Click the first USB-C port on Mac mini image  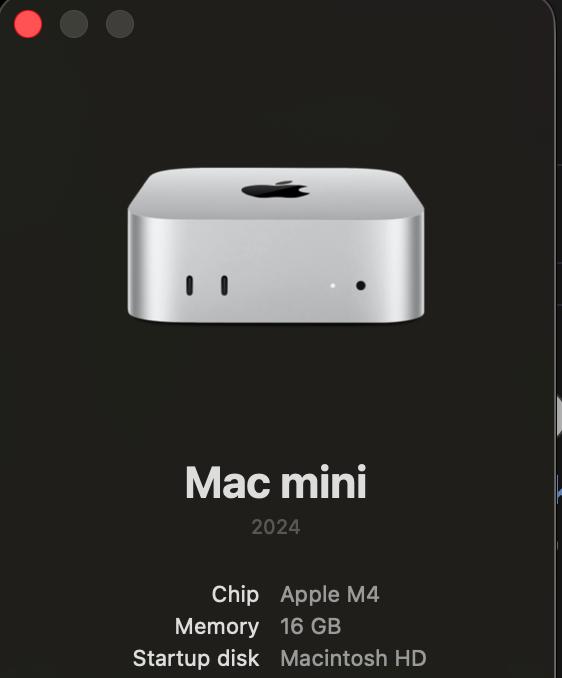189,285
